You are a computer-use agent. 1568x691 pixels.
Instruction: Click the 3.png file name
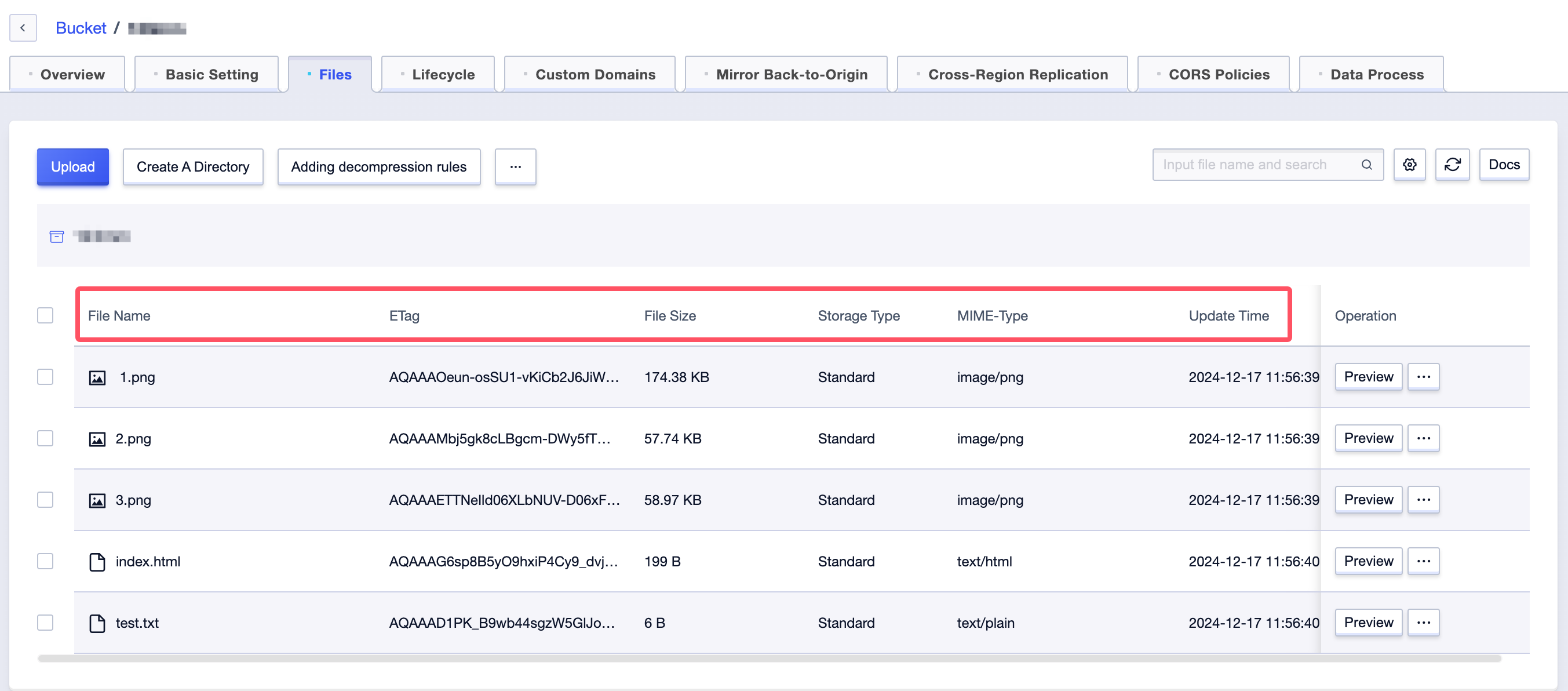[133, 500]
